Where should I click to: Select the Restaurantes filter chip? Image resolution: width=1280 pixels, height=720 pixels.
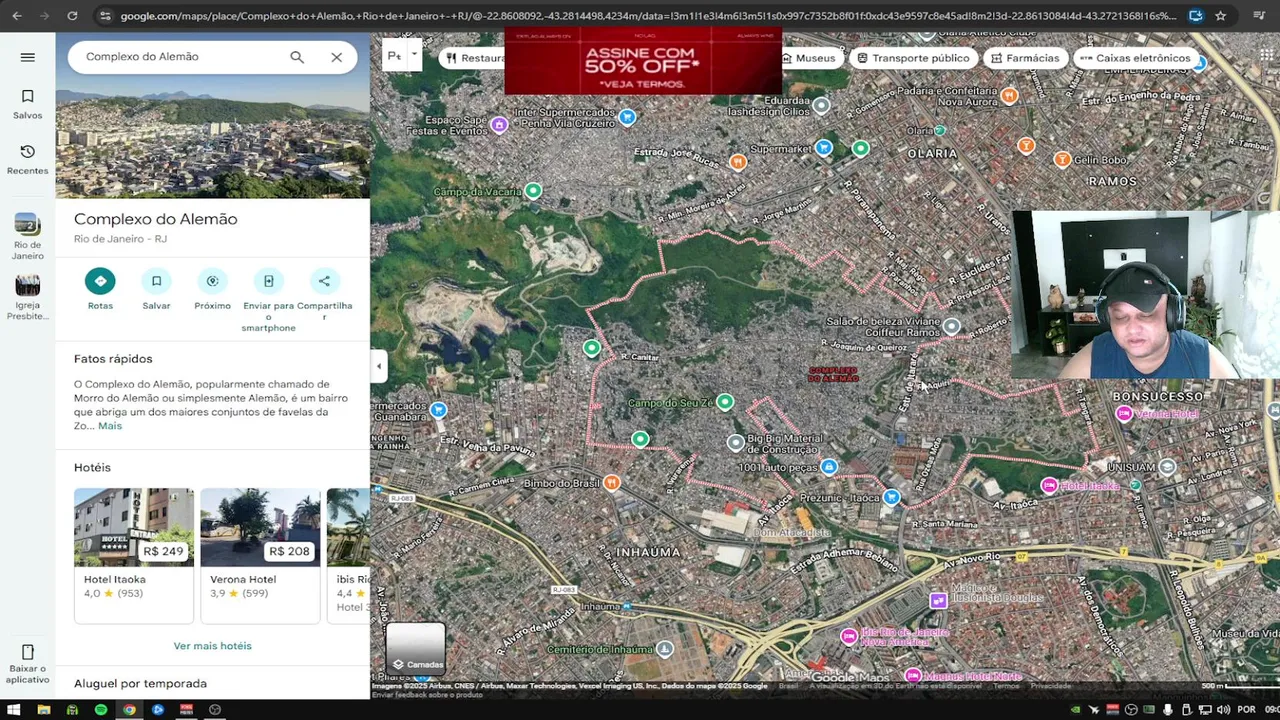coord(474,58)
